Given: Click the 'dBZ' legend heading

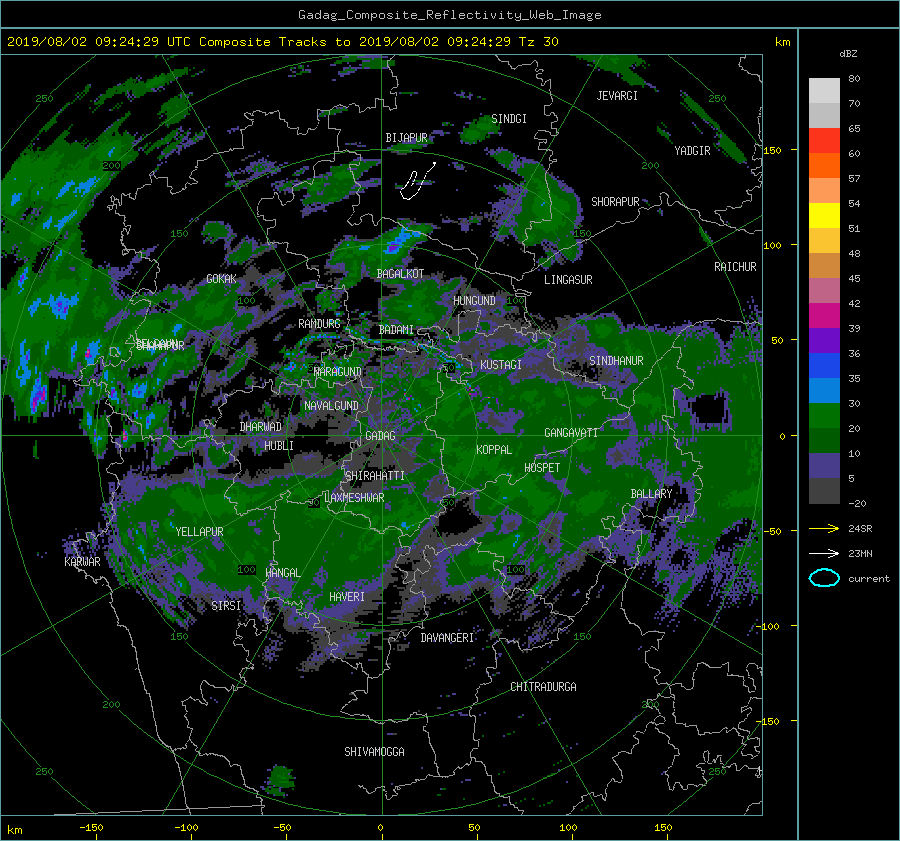Looking at the screenshot, I should [848, 54].
